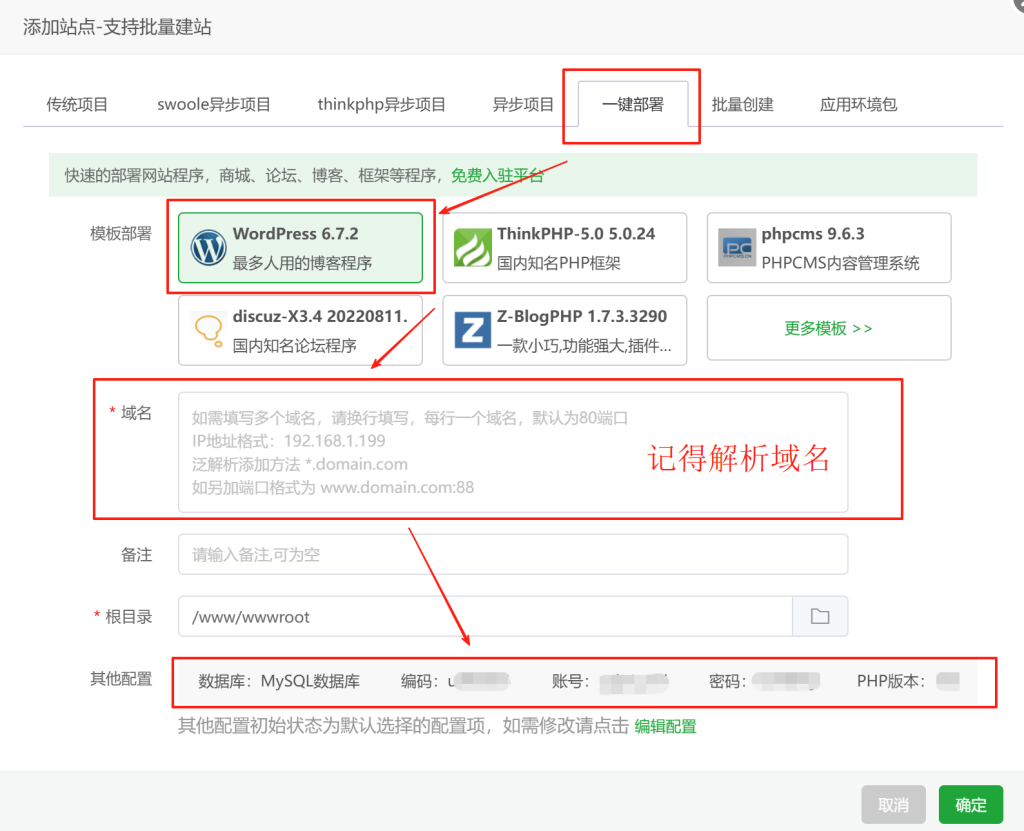Click the 备注 remark input field

(513, 555)
